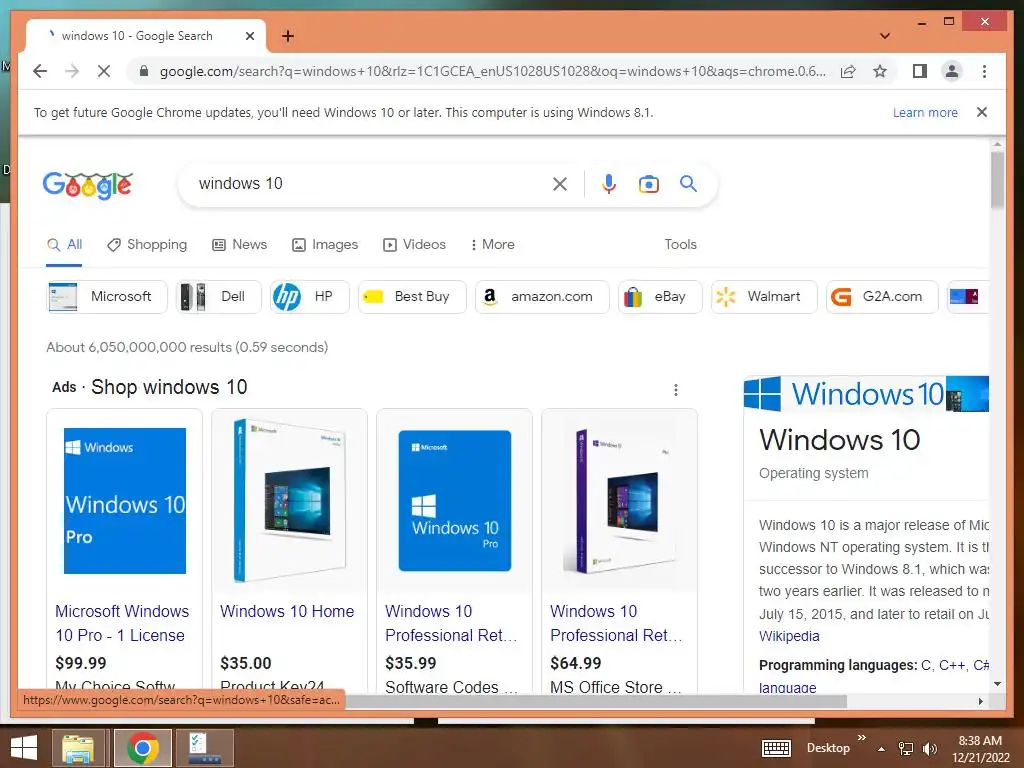Clear the search box text
The width and height of the screenshot is (1024, 768).
pos(560,184)
